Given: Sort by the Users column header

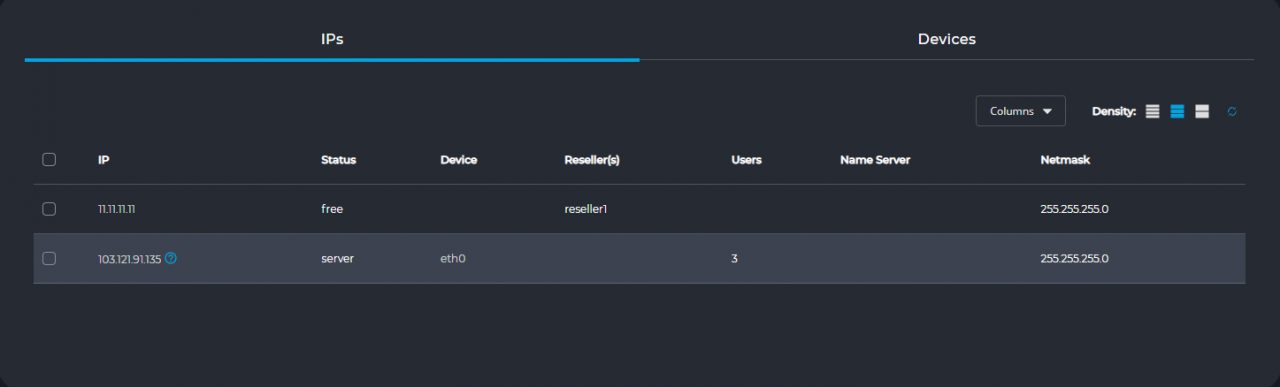Looking at the screenshot, I should click(746, 160).
